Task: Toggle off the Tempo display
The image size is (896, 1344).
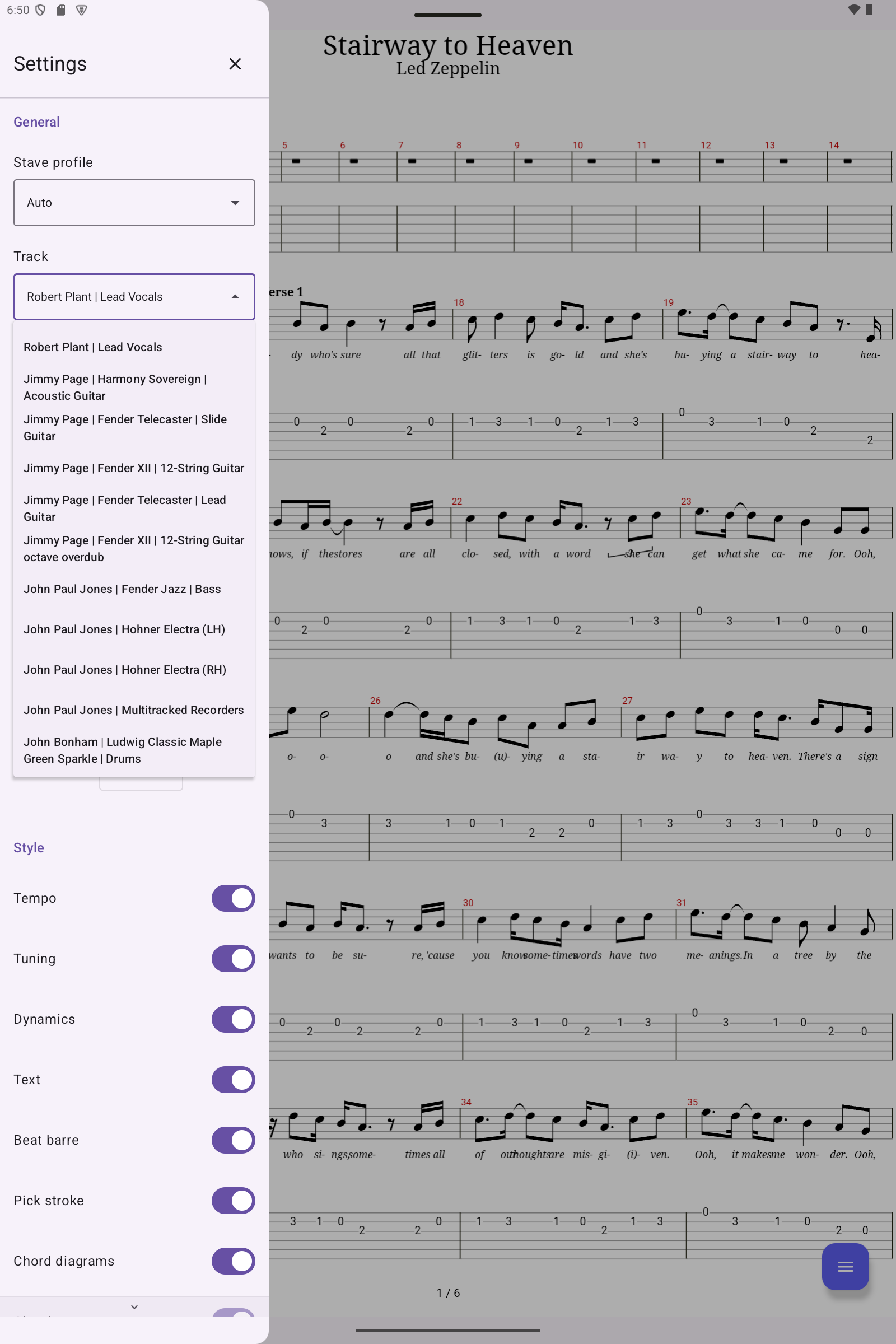Action: pos(232,898)
